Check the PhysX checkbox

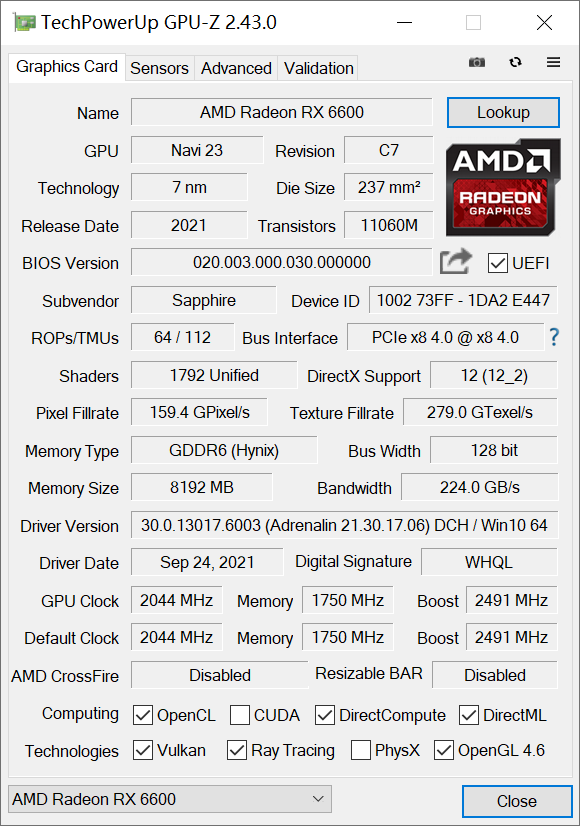click(x=360, y=750)
